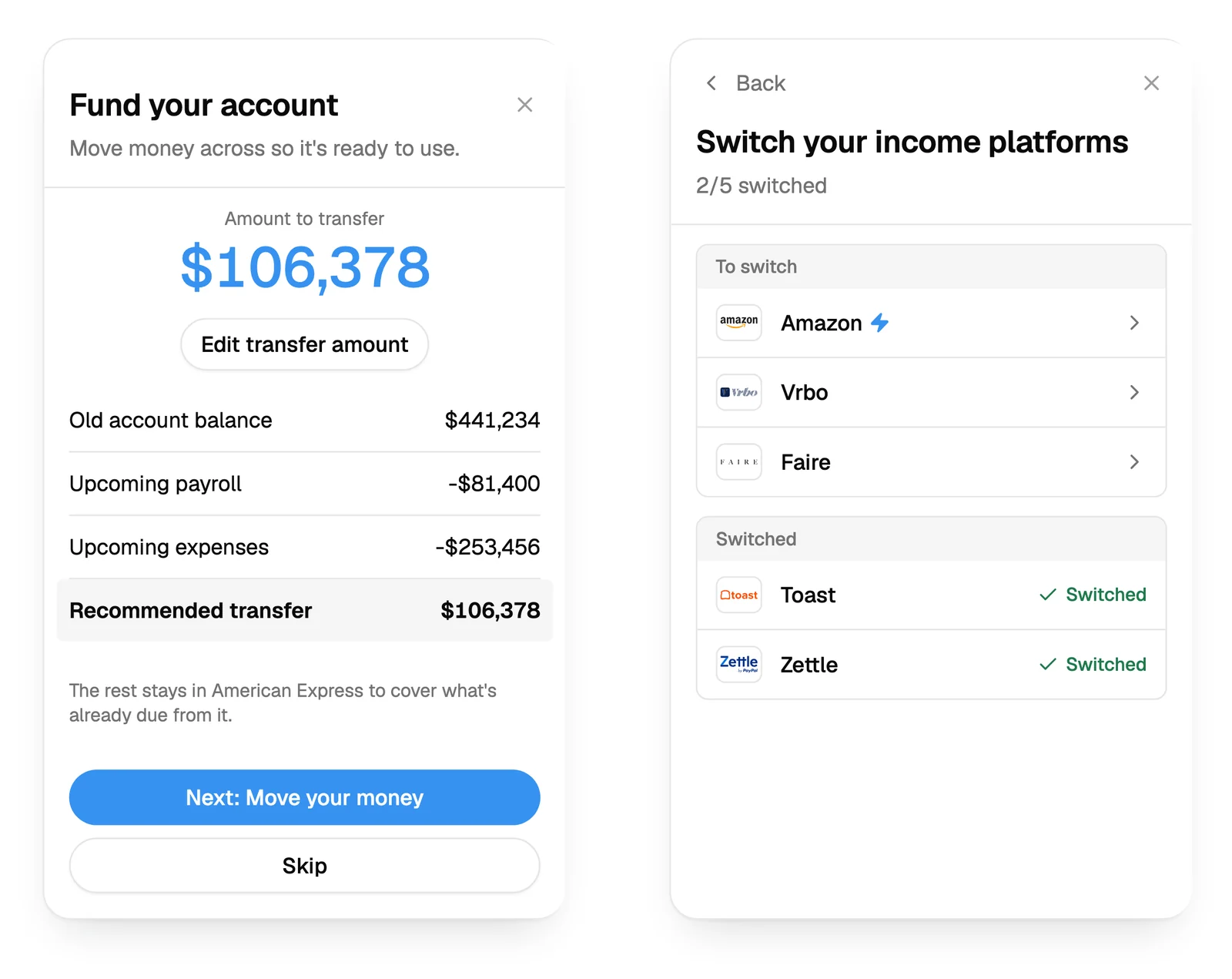Click the Toast platform name
The height and width of the screenshot is (979, 1232).
[x=808, y=595]
